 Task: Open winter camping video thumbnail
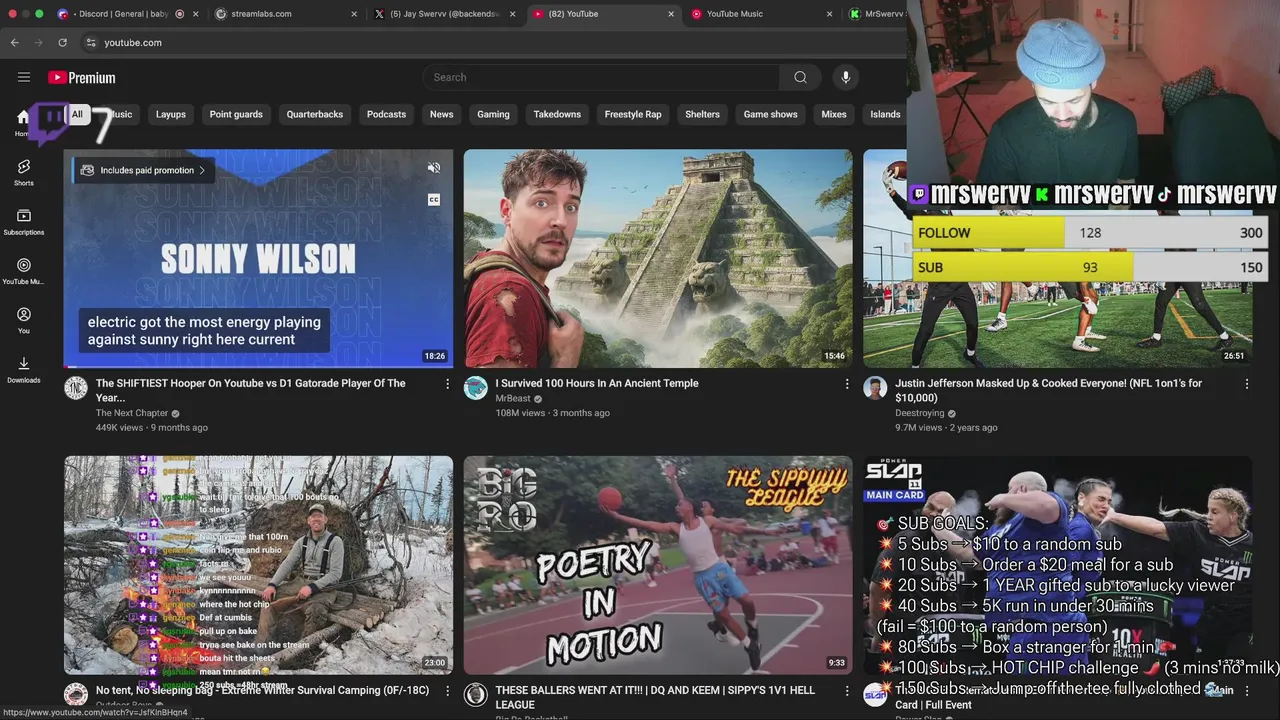[258, 565]
